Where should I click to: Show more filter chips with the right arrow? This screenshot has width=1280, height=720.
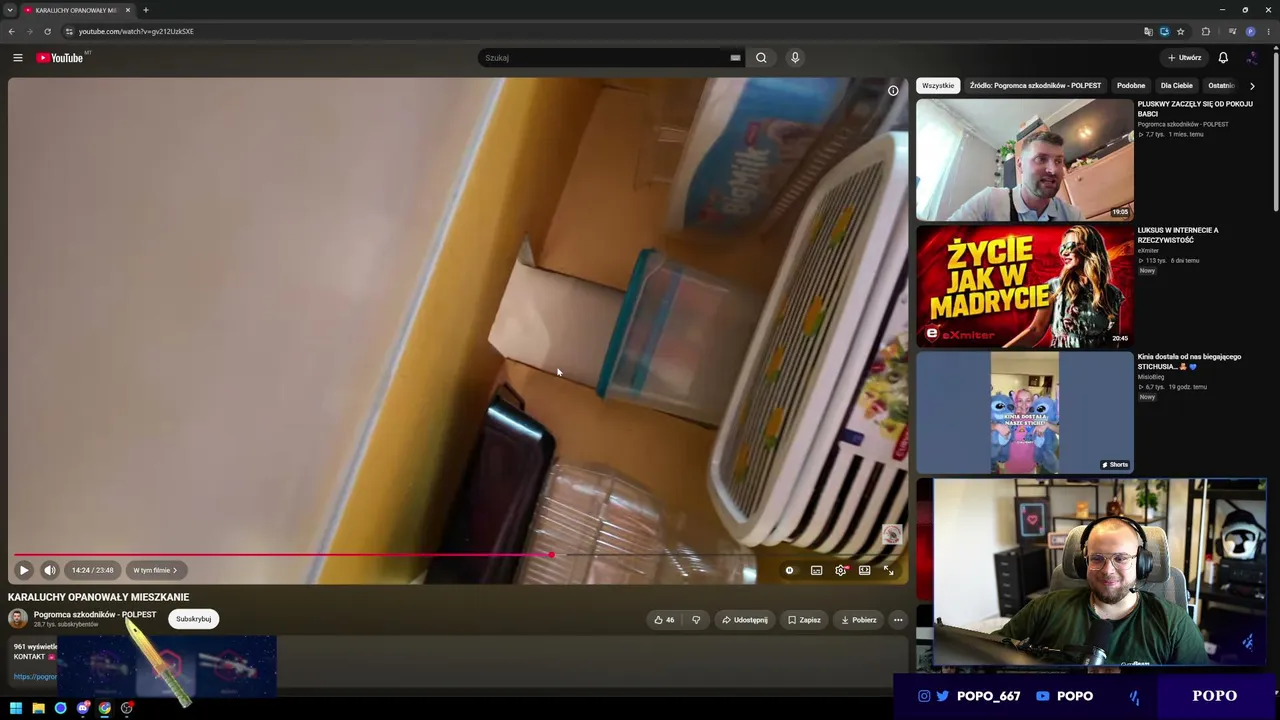[1252, 86]
